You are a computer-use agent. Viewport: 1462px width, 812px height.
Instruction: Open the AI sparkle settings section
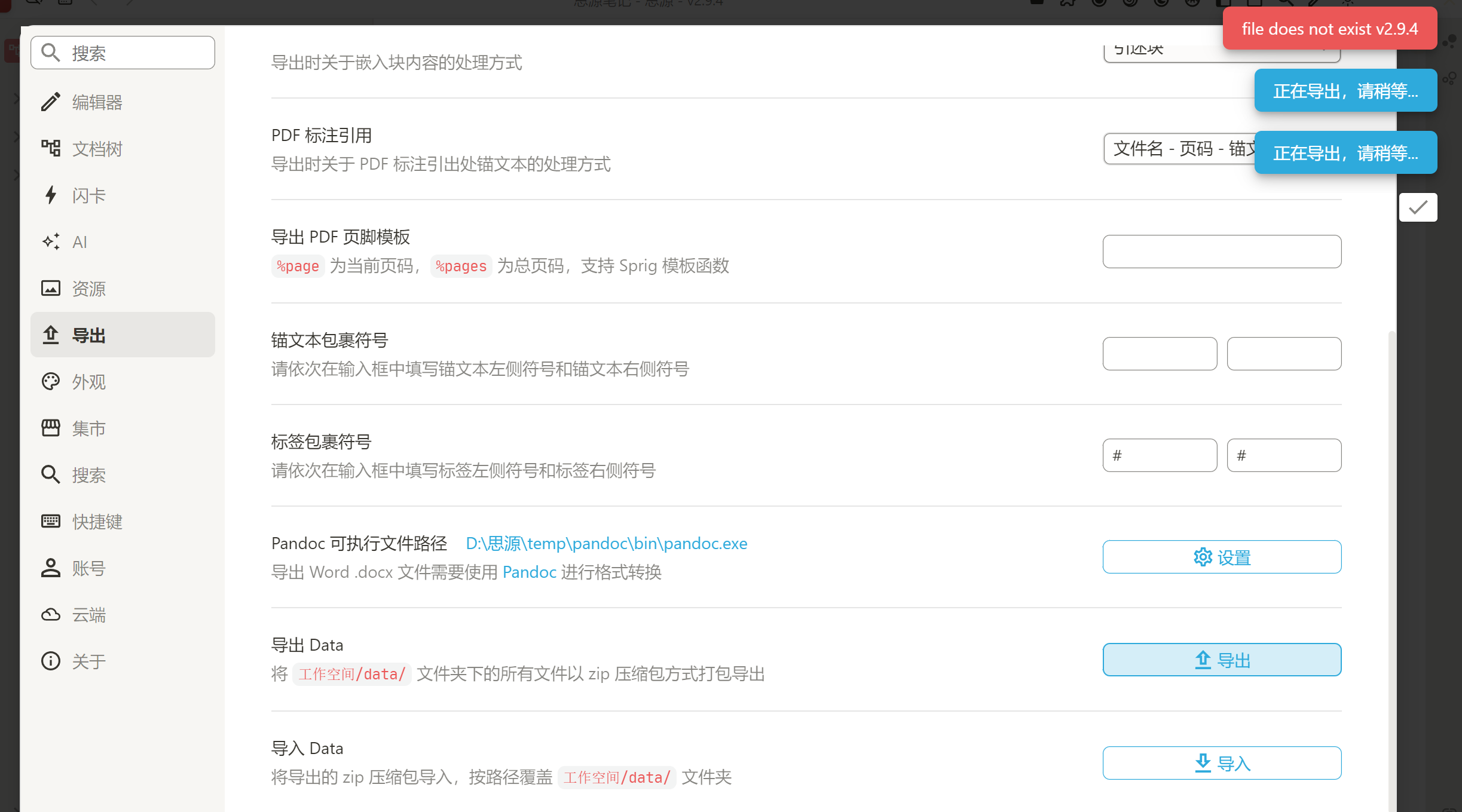(x=51, y=242)
